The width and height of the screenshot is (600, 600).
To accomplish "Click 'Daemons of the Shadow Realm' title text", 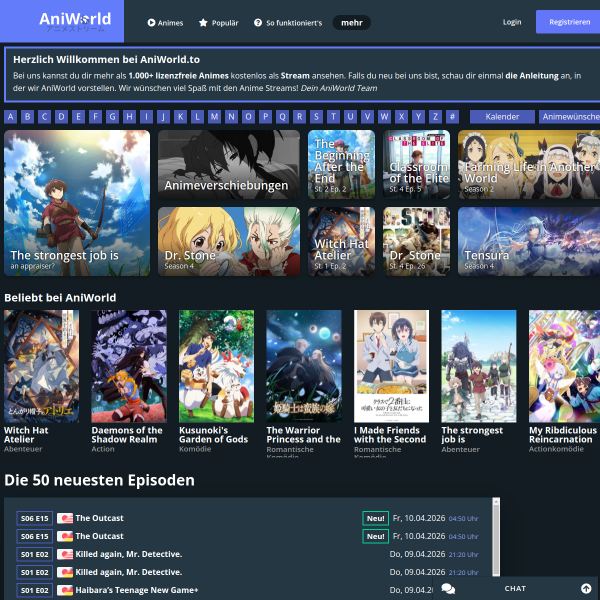I will 127,435.
